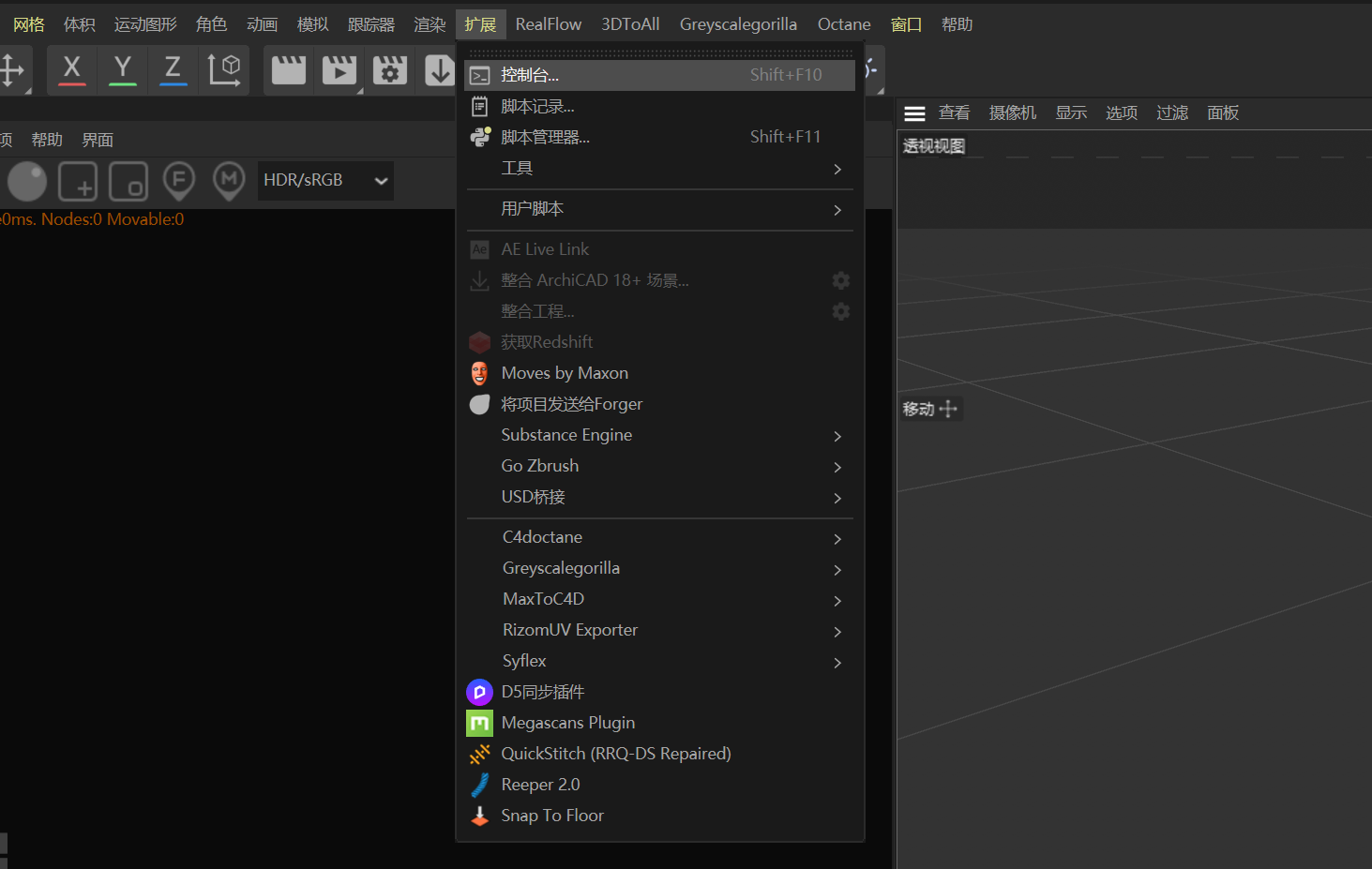Click the Reeper 2.0 icon
The width and height of the screenshot is (1372, 869).
click(480, 785)
